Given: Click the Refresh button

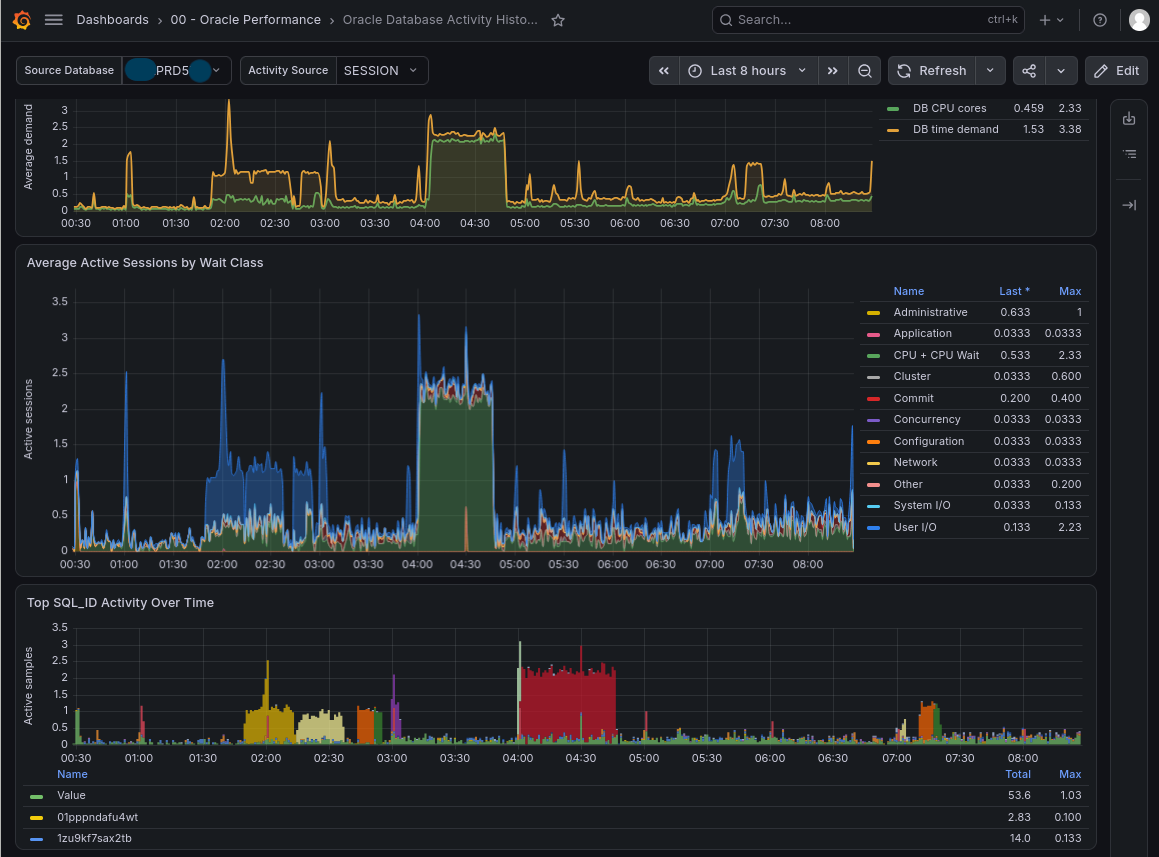Looking at the screenshot, I should click(931, 71).
